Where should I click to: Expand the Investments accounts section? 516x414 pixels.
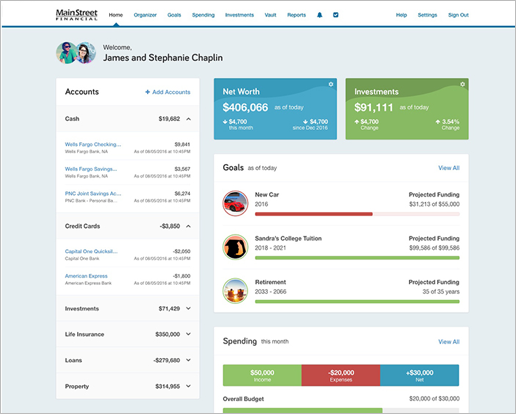[x=188, y=309]
